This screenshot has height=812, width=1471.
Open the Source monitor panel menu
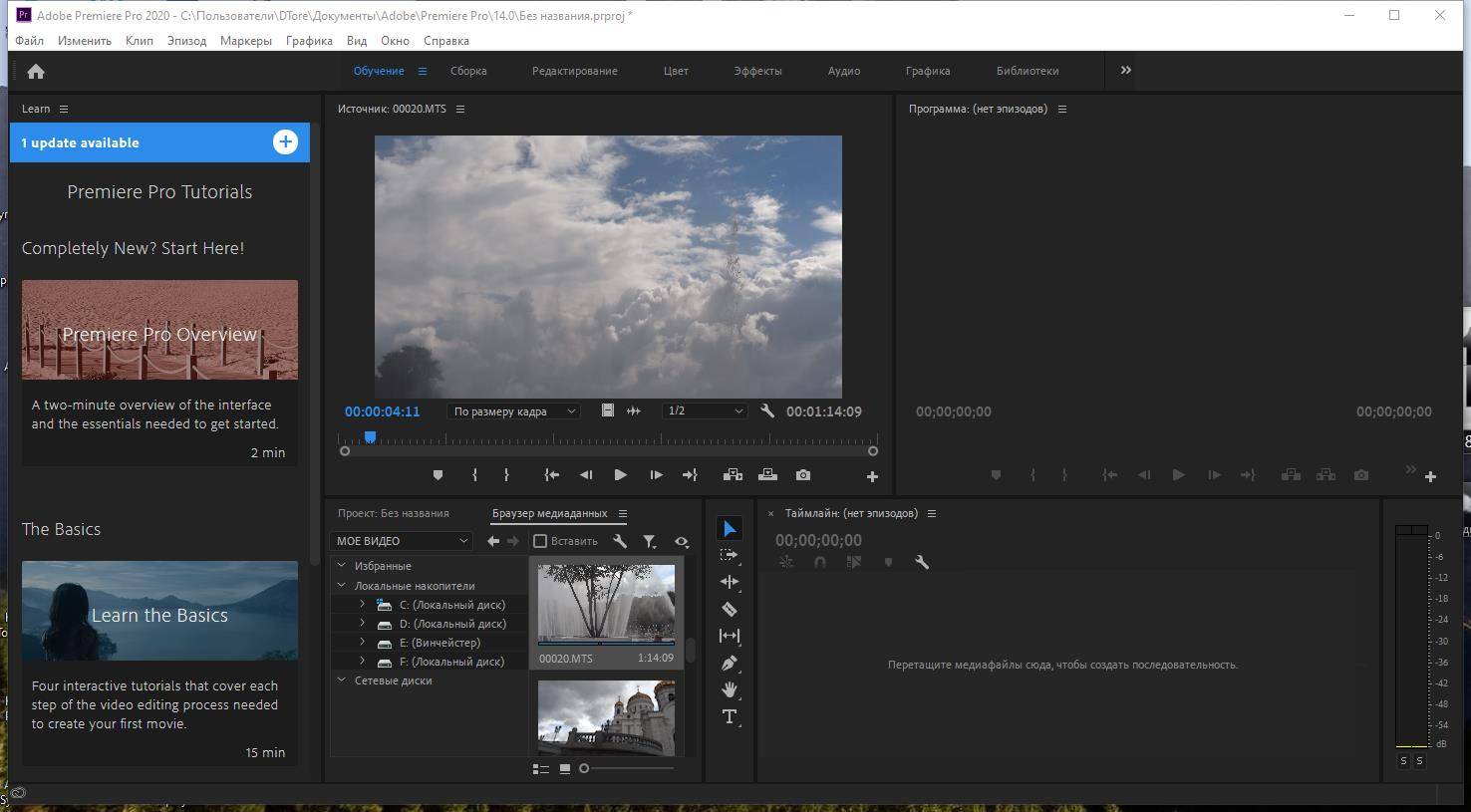[460, 109]
